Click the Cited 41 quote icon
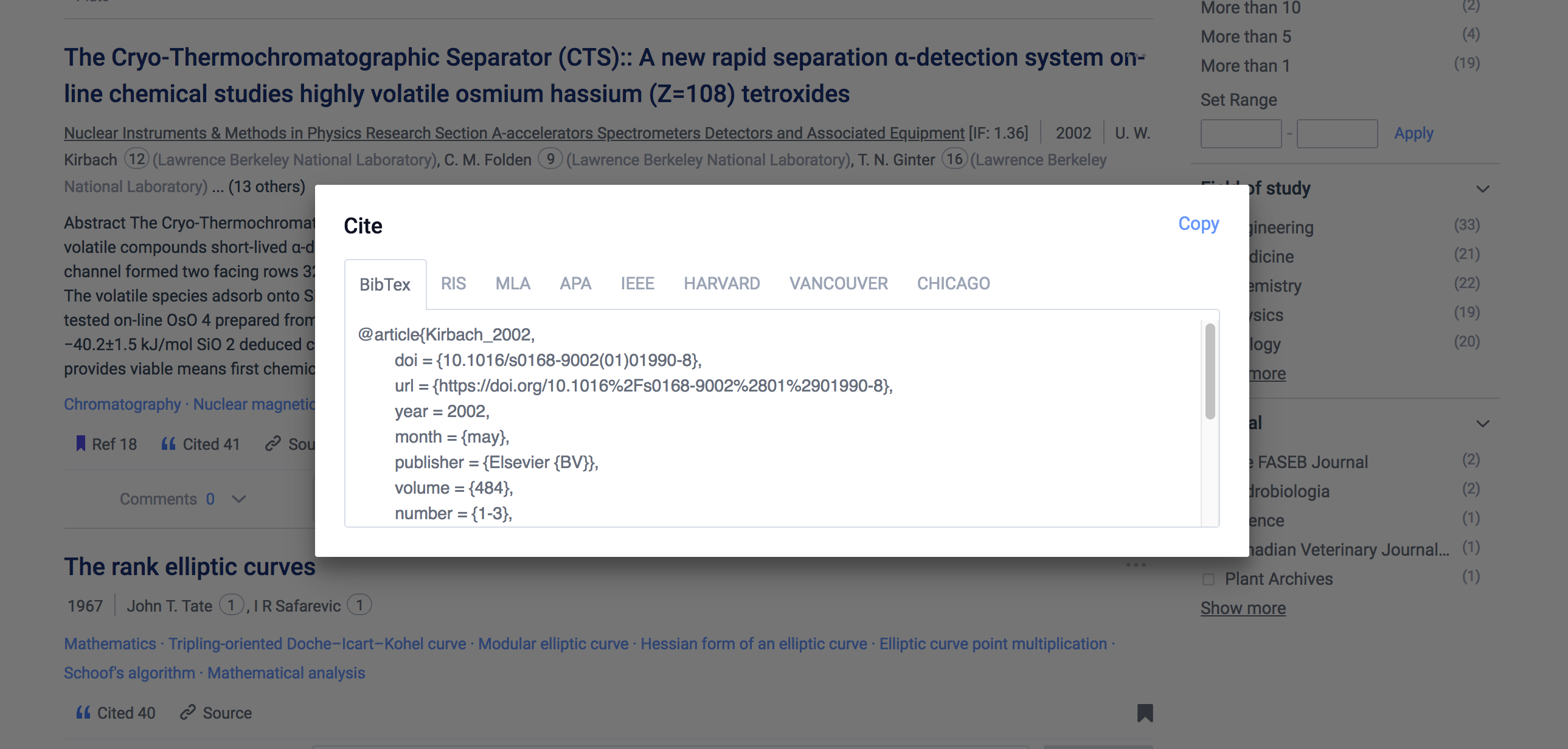This screenshot has height=749, width=1568. (168, 444)
